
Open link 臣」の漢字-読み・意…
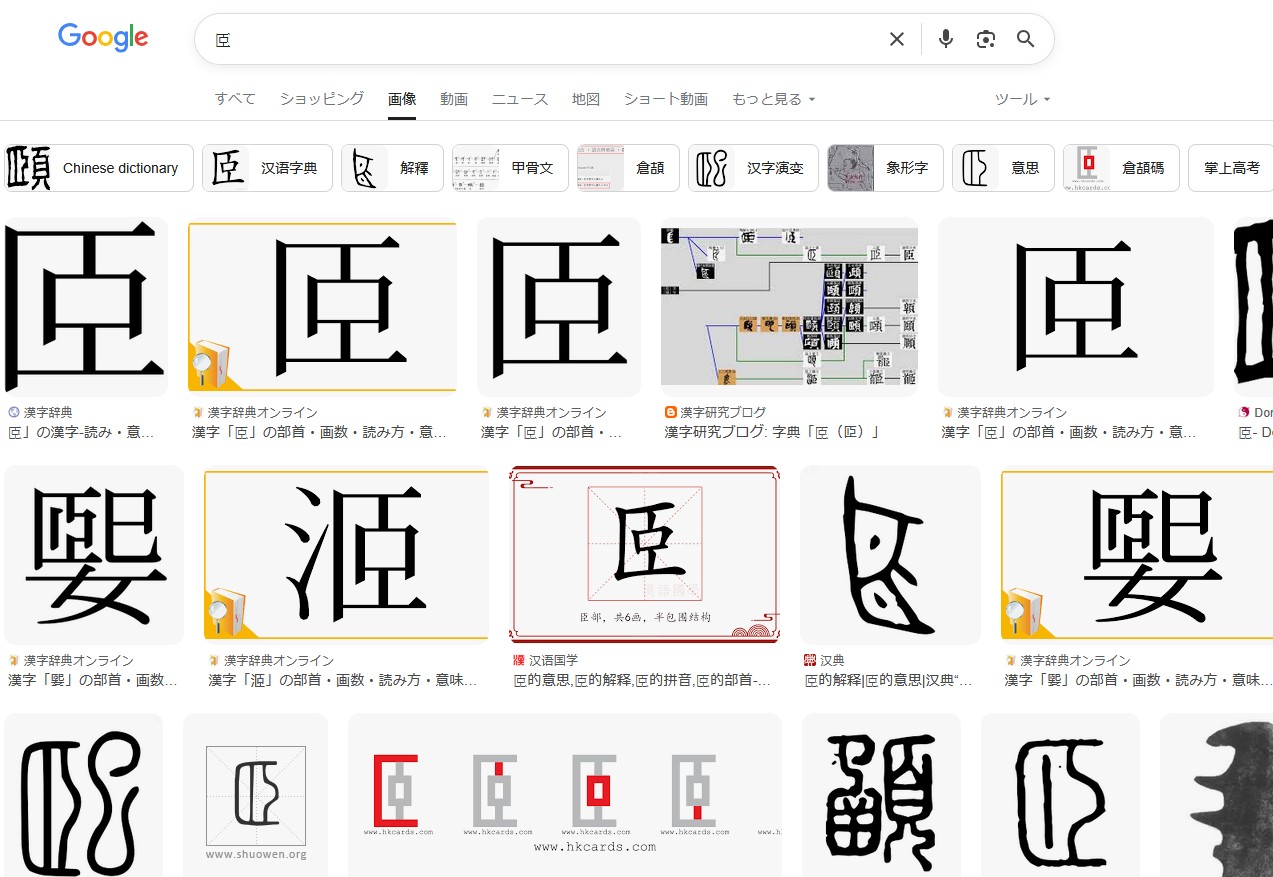[82, 432]
